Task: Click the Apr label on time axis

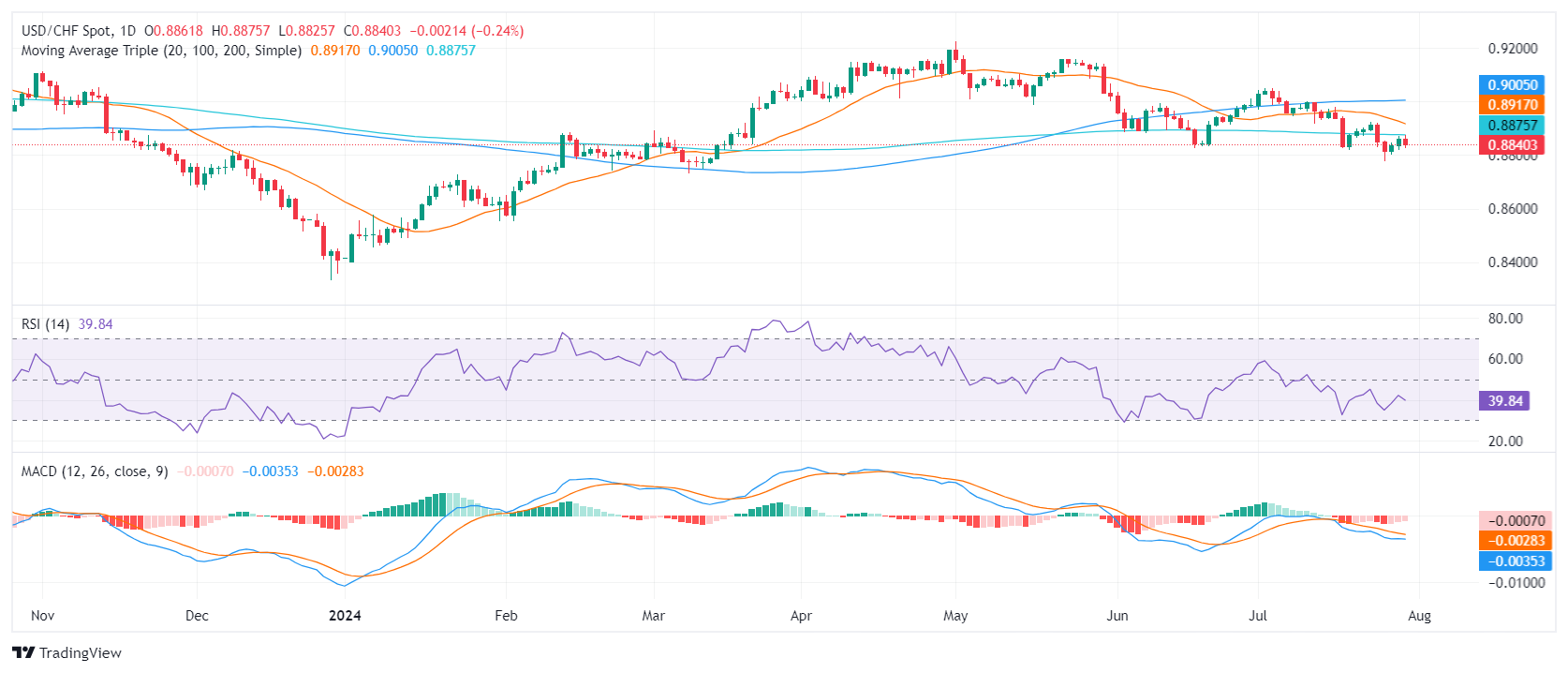Action: tap(801, 616)
